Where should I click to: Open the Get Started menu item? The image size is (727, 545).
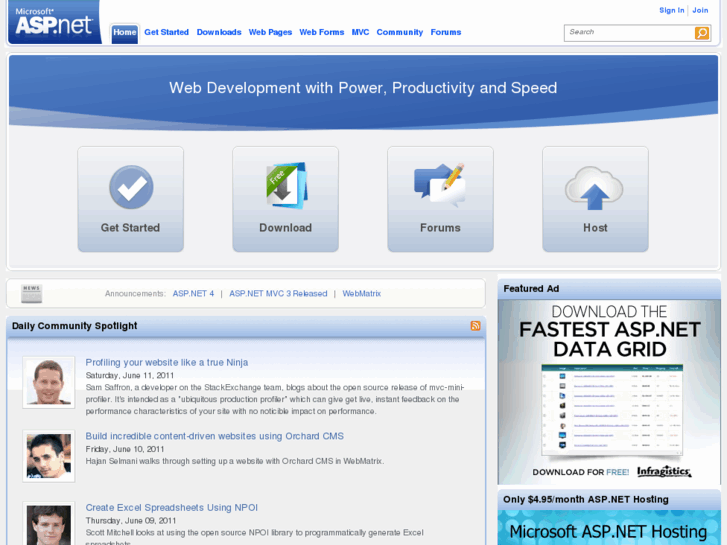166,32
